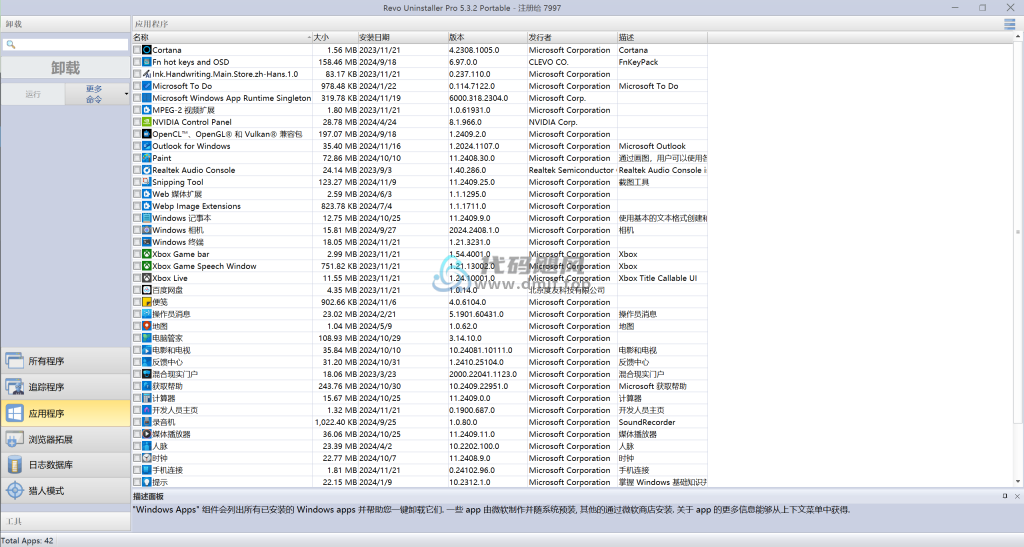Screen dimensions: 1024x547
Task: Check the 百度网盘 checkbox
Action: coord(137,290)
